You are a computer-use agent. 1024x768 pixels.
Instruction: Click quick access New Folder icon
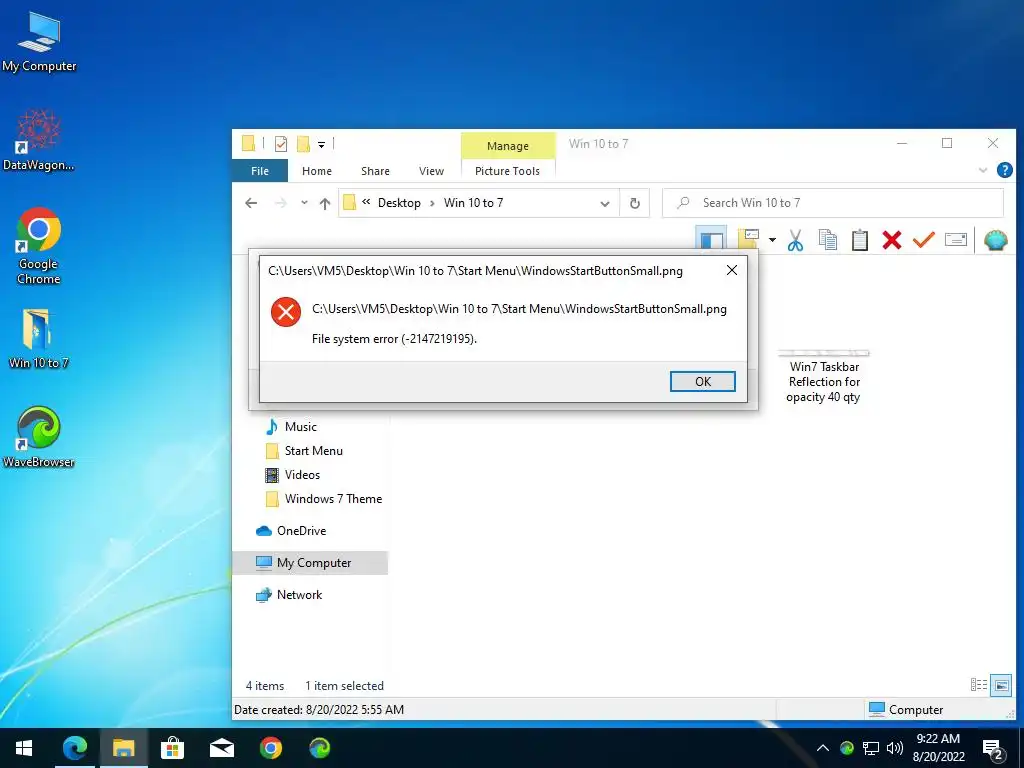click(303, 144)
